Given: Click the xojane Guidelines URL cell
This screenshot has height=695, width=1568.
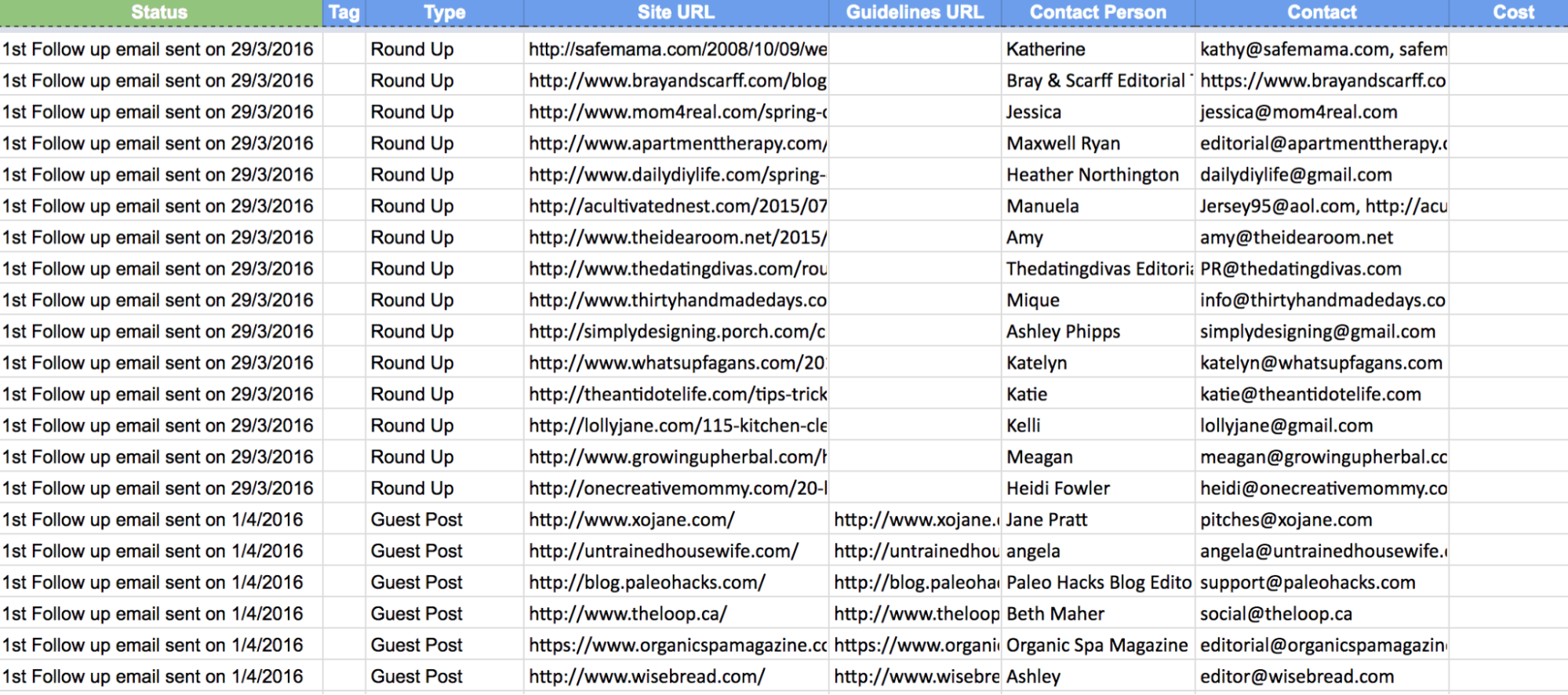Looking at the screenshot, I should pos(915,520).
